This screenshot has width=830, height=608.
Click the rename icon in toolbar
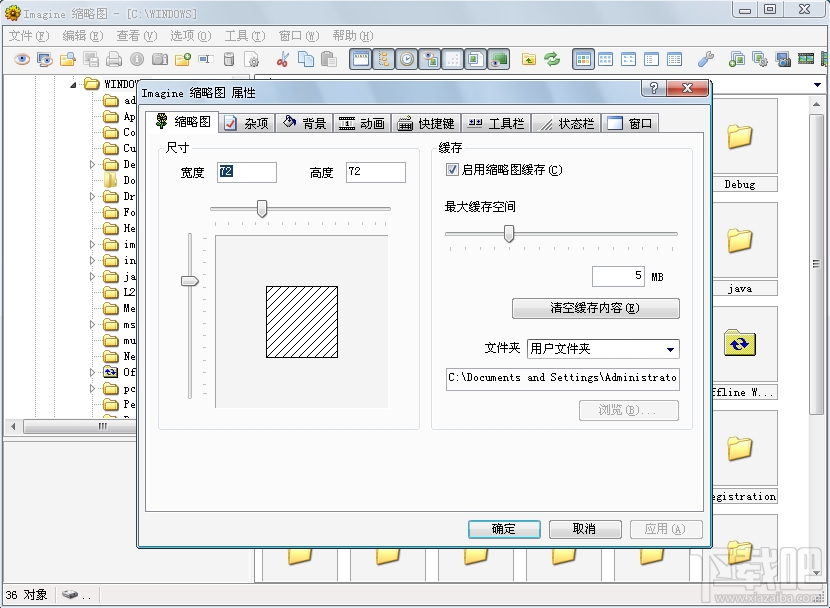205,59
